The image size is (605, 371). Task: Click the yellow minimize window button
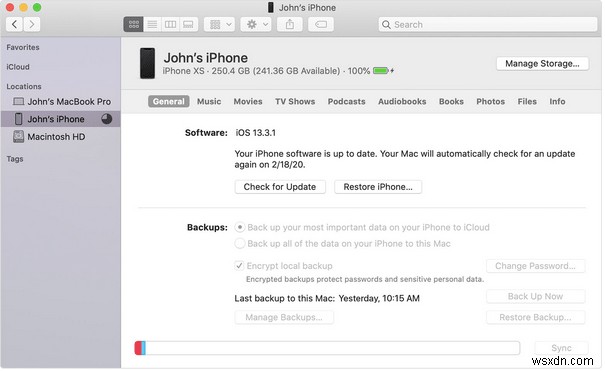pos(23,7)
